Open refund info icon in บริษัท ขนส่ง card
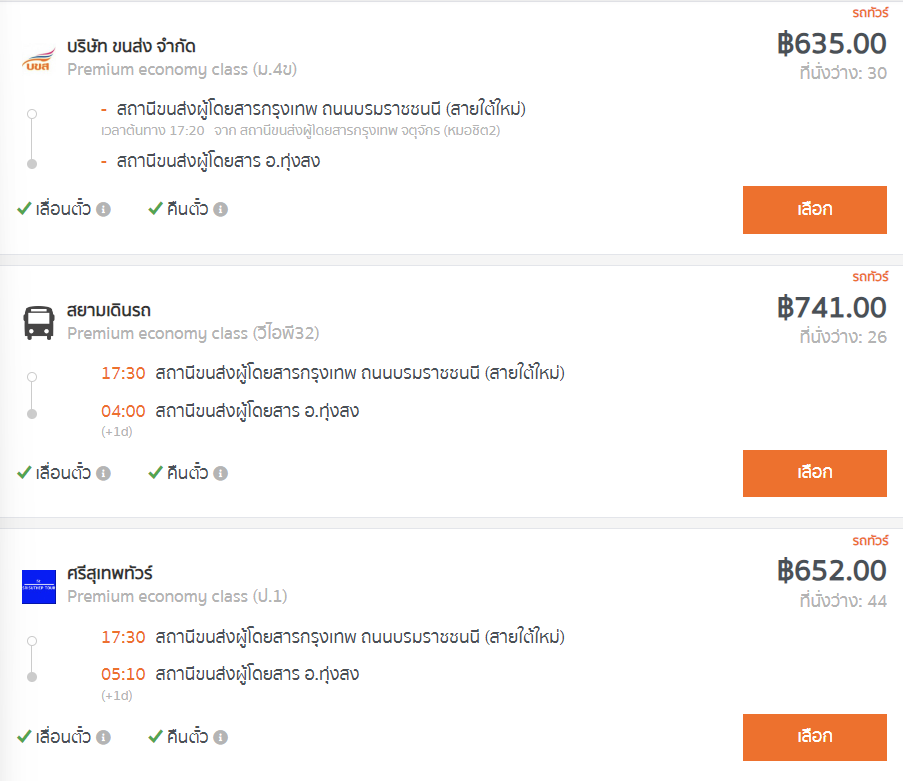 [x=221, y=210]
